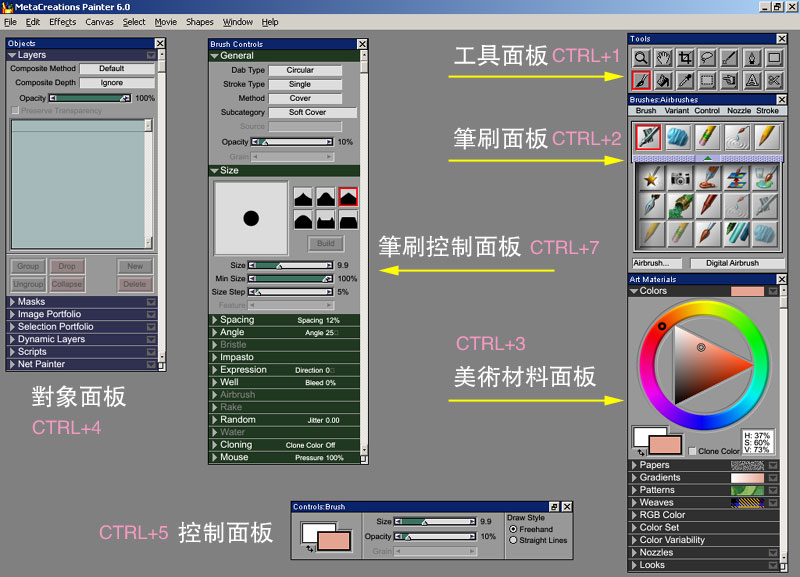Viewport: 800px width, 577px height.
Task: Choose the felt markers brush icon
Action: (737, 234)
